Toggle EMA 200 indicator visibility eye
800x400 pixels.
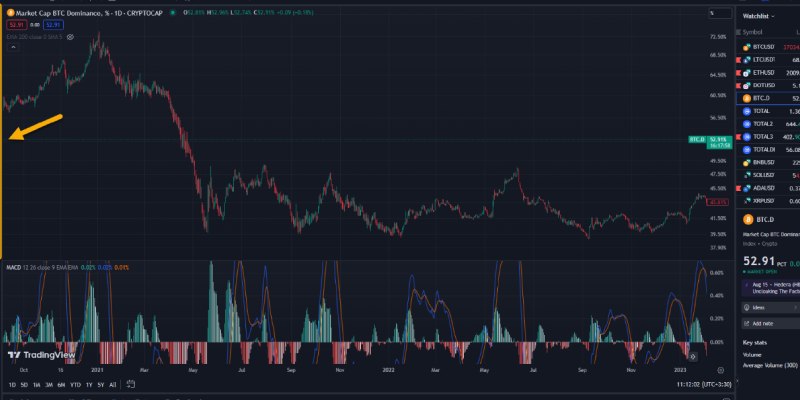click(70, 36)
